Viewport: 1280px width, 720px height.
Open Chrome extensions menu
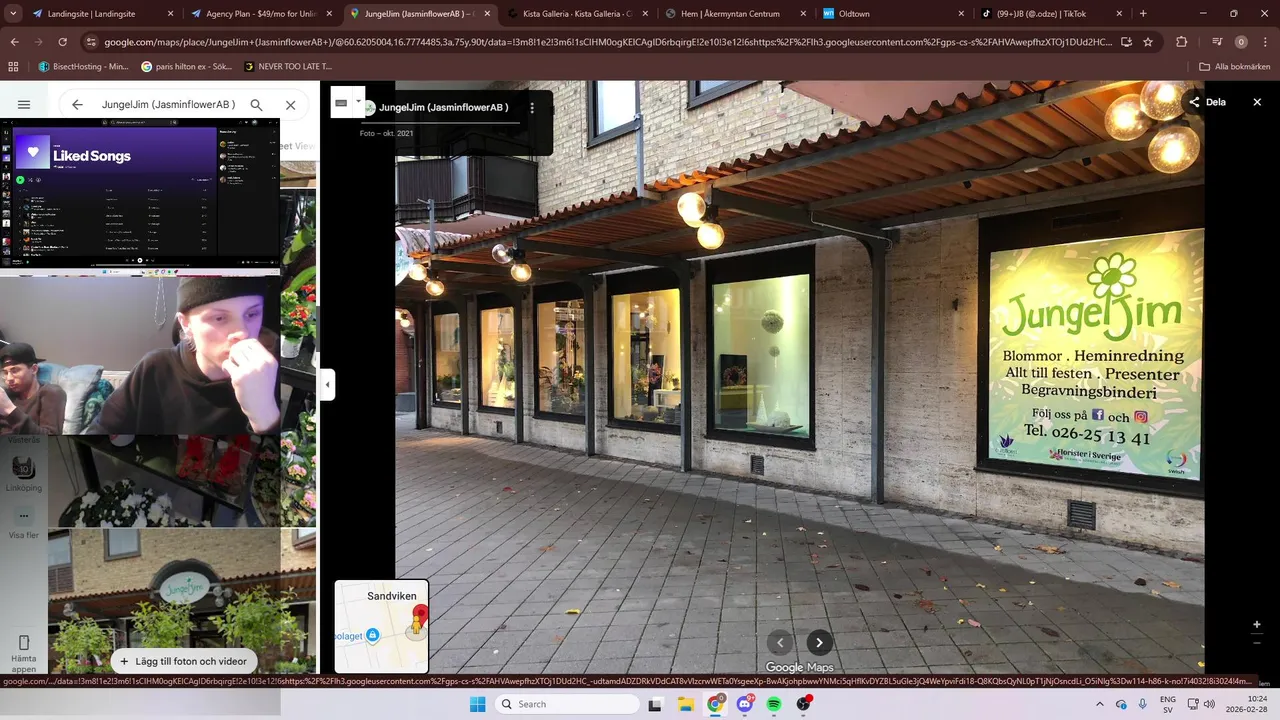pos(1182,42)
